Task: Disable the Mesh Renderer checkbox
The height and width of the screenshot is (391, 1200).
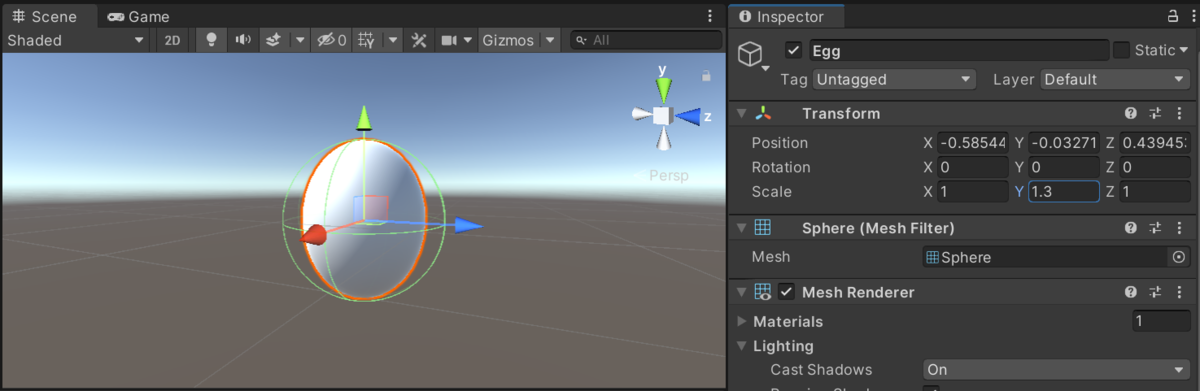Action: [x=787, y=292]
